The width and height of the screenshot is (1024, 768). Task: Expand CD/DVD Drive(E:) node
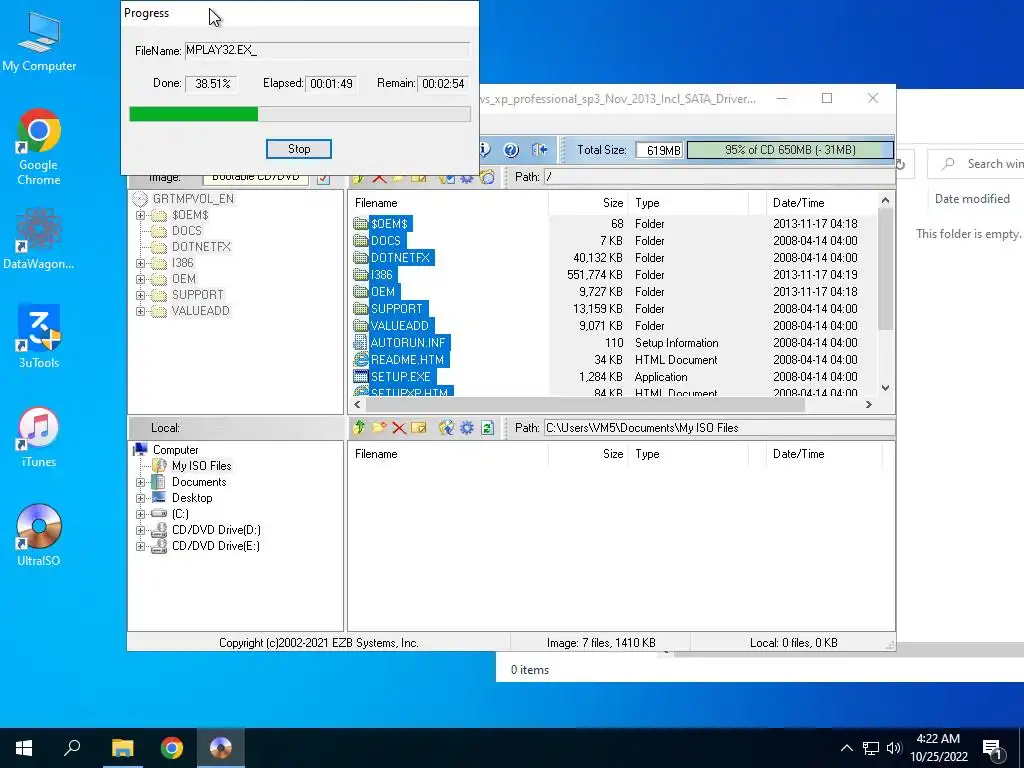coord(140,546)
